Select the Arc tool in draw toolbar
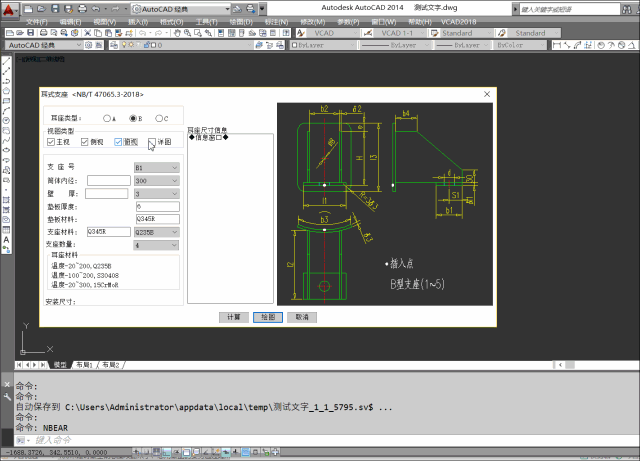This screenshot has height=461, width=640. pyautogui.click(x=6, y=110)
